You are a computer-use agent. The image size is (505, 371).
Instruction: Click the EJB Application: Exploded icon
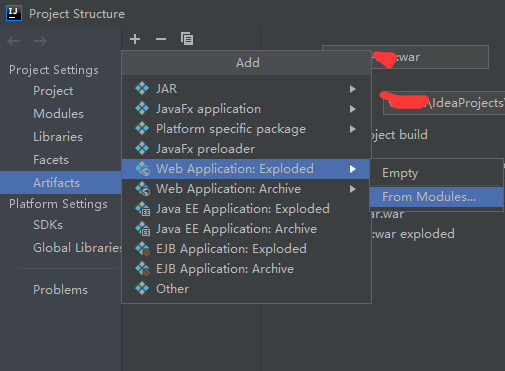[x=143, y=249]
